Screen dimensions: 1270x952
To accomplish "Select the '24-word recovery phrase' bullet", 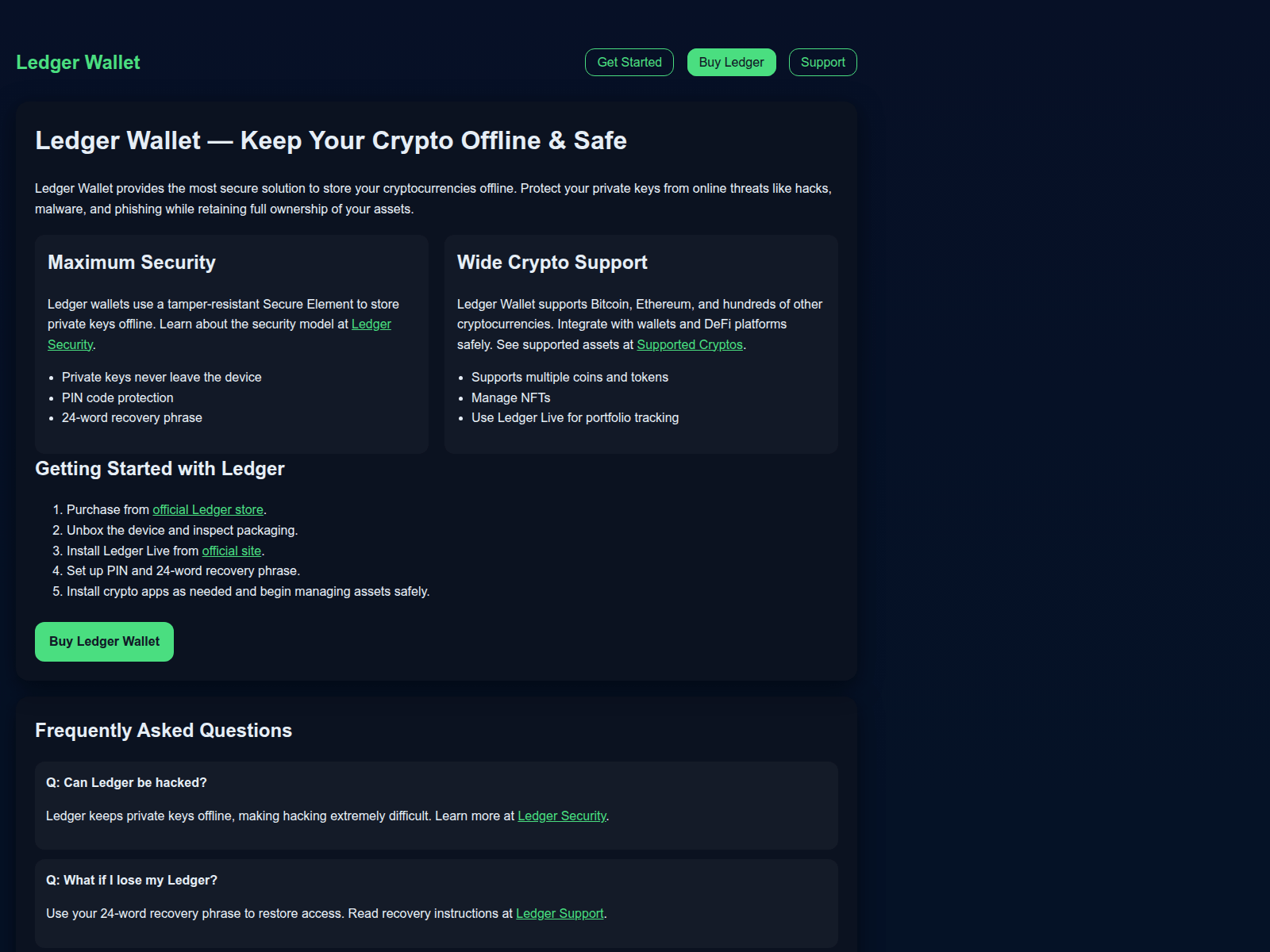I will (x=132, y=418).
